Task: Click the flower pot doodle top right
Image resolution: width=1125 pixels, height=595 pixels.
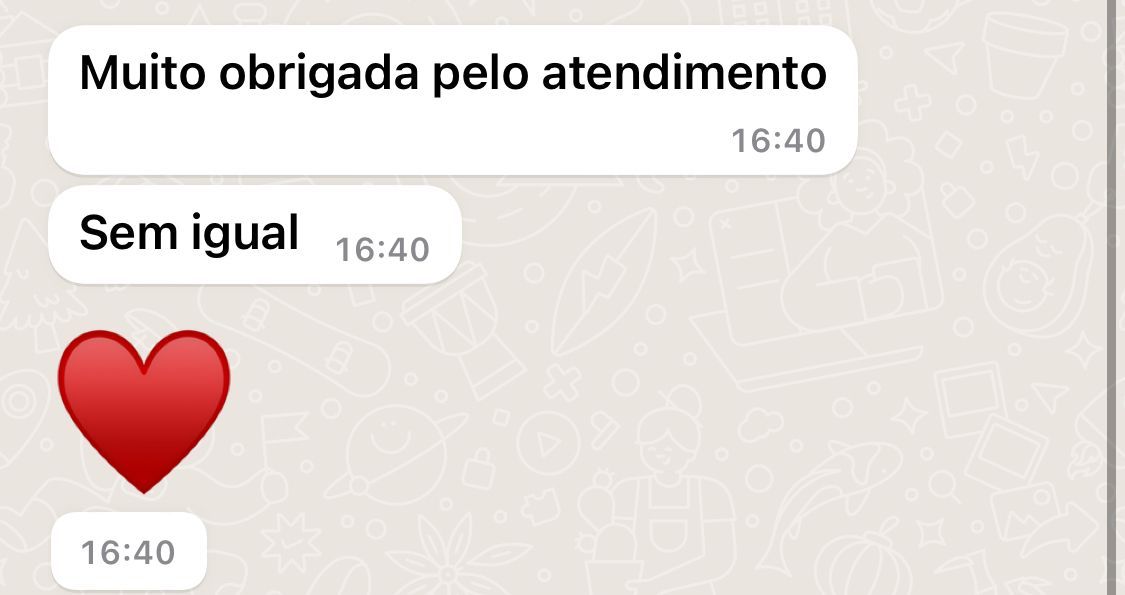Action: pos(1024,52)
